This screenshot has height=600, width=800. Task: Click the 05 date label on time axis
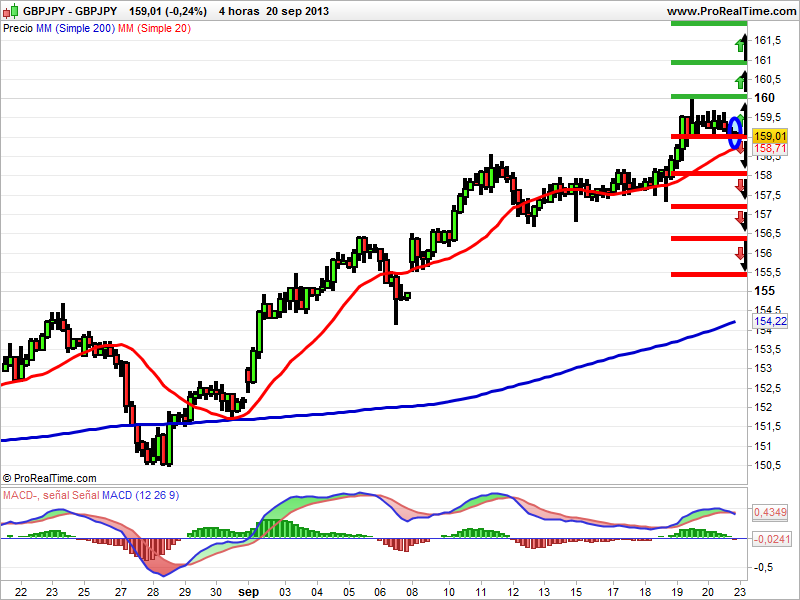point(348,592)
